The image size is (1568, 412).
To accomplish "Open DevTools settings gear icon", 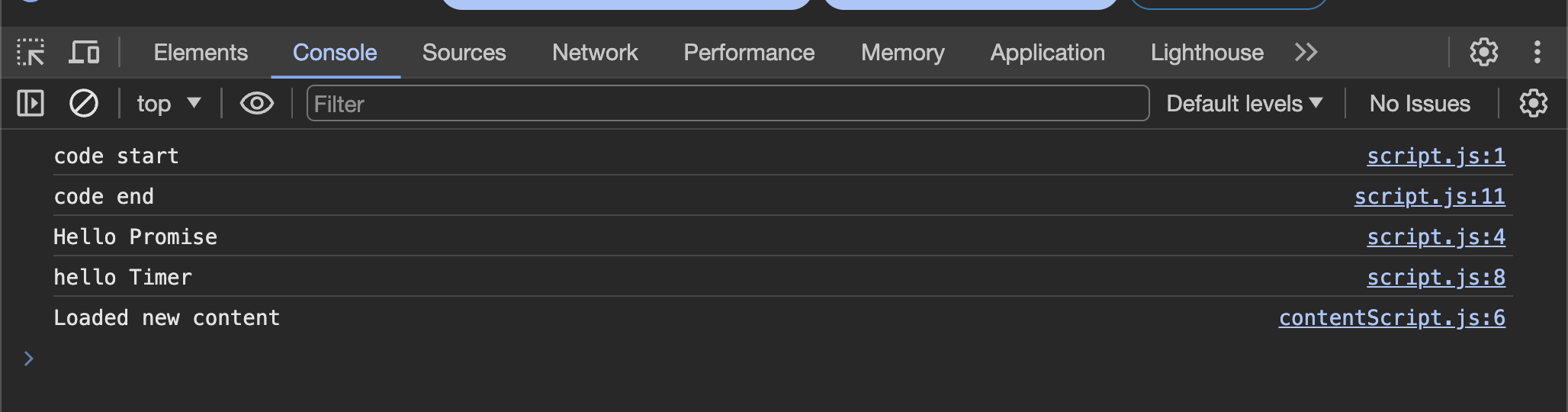I will tap(1483, 53).
